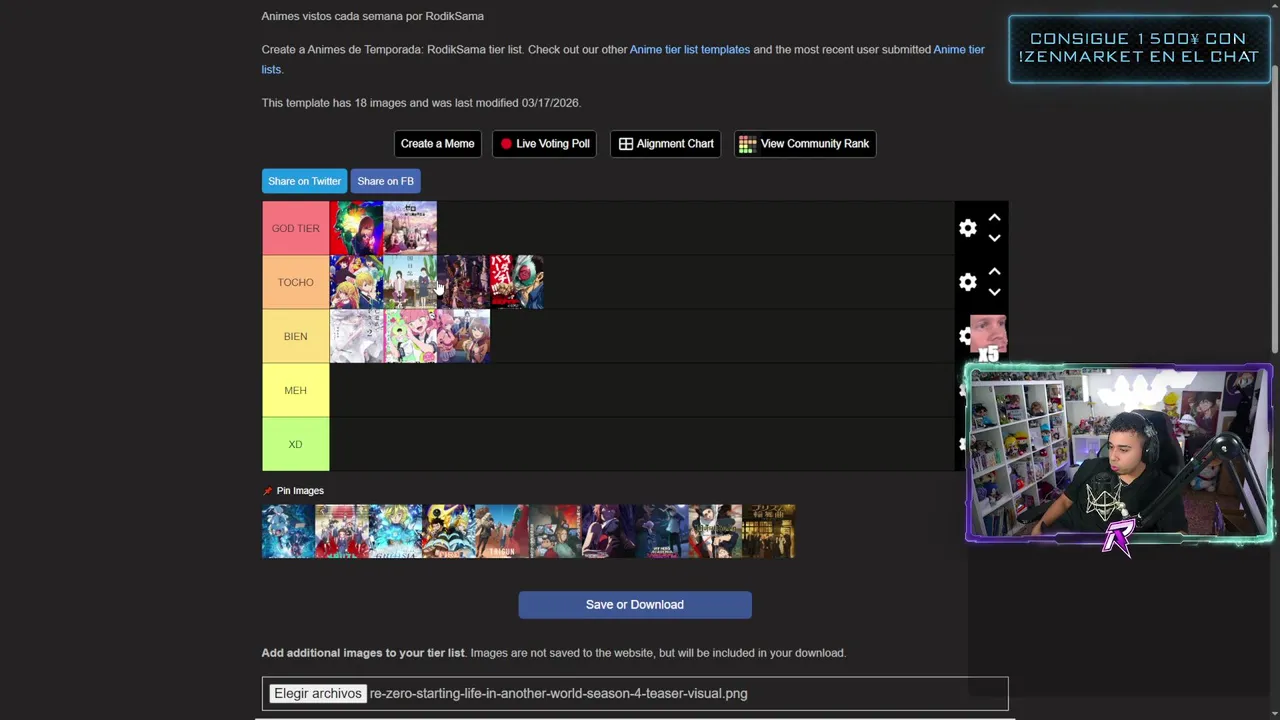Pick the My Hero Academia unranked image
The width and height of the screenshot is (1280, 720).
pos(662,531)
